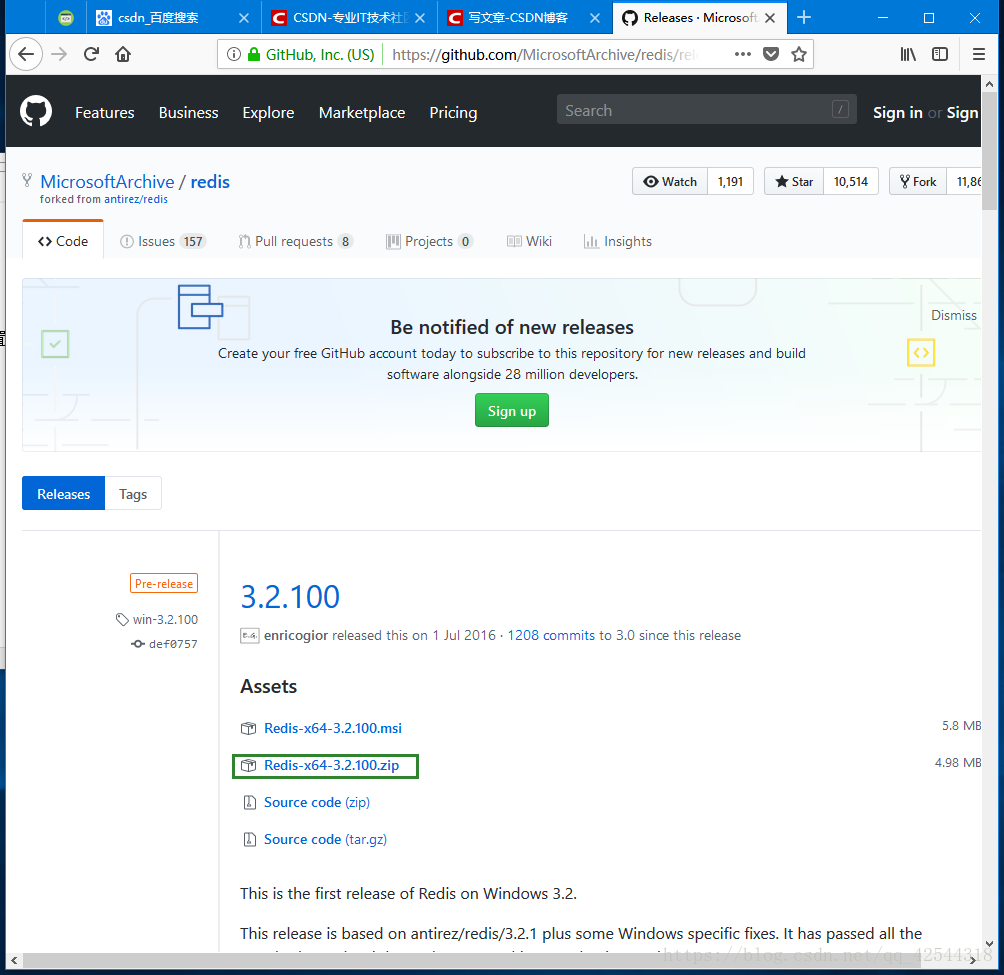
Task: Reload the page with the refresh icon
Action: pyautogui.click(x=92, y=54)
